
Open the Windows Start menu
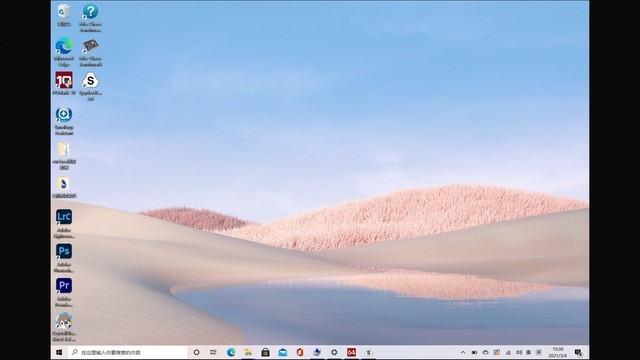point(59,352)
